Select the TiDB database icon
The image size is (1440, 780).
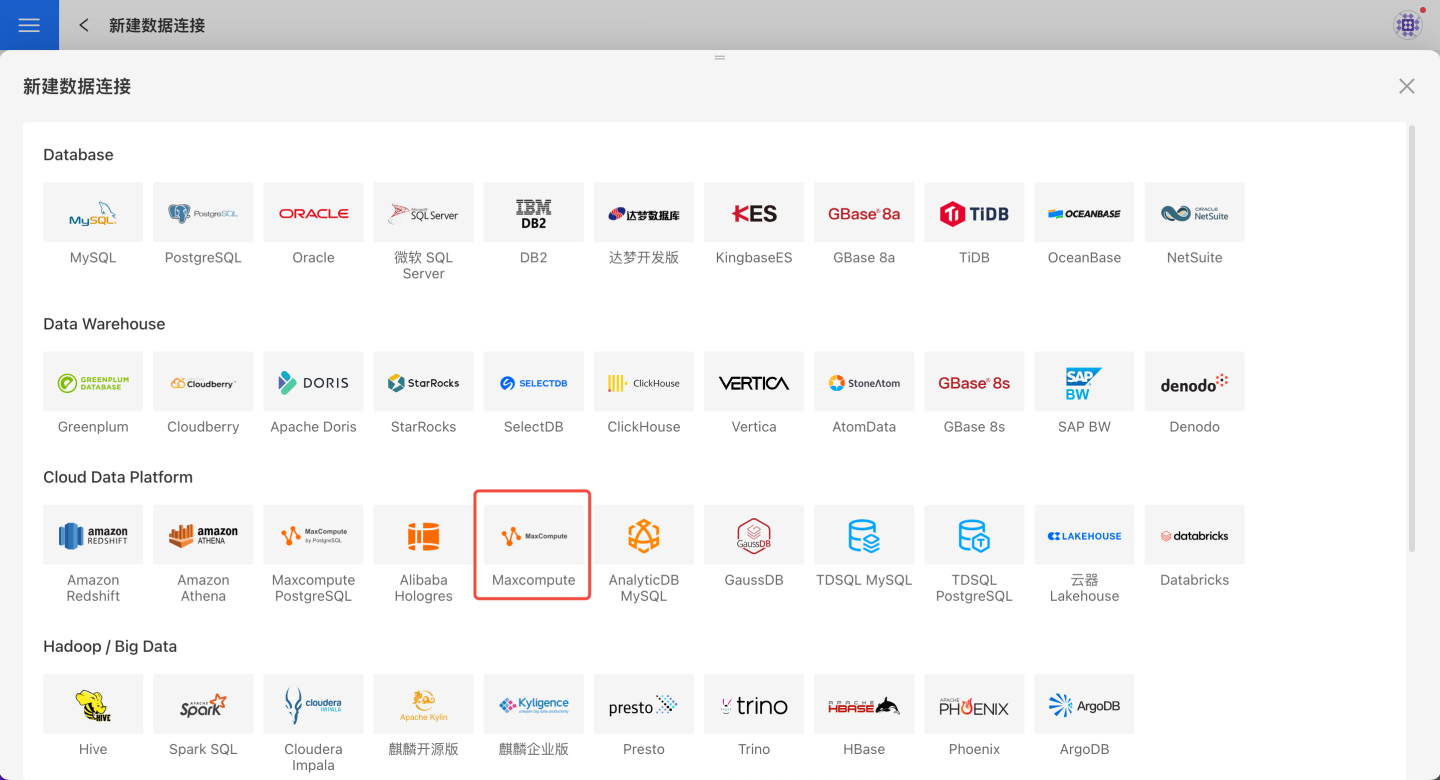pos(974,213)
